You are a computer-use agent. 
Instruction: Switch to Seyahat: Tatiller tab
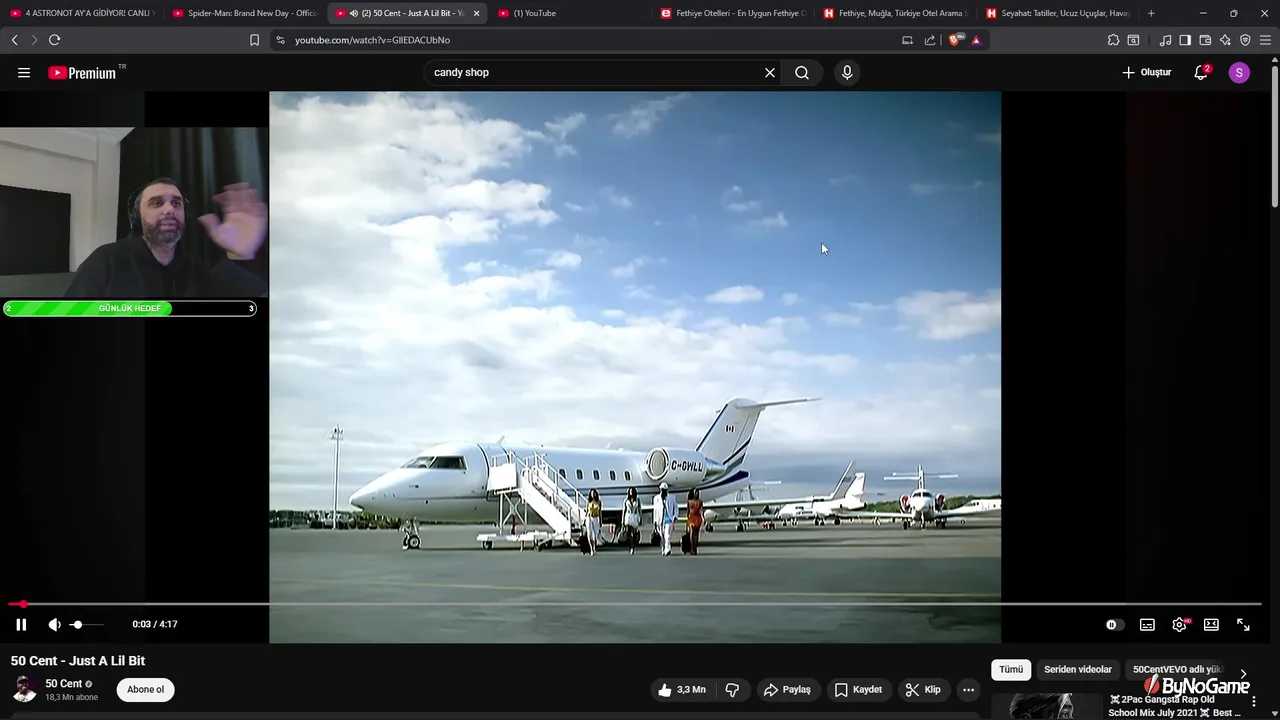coord(1059,13)
